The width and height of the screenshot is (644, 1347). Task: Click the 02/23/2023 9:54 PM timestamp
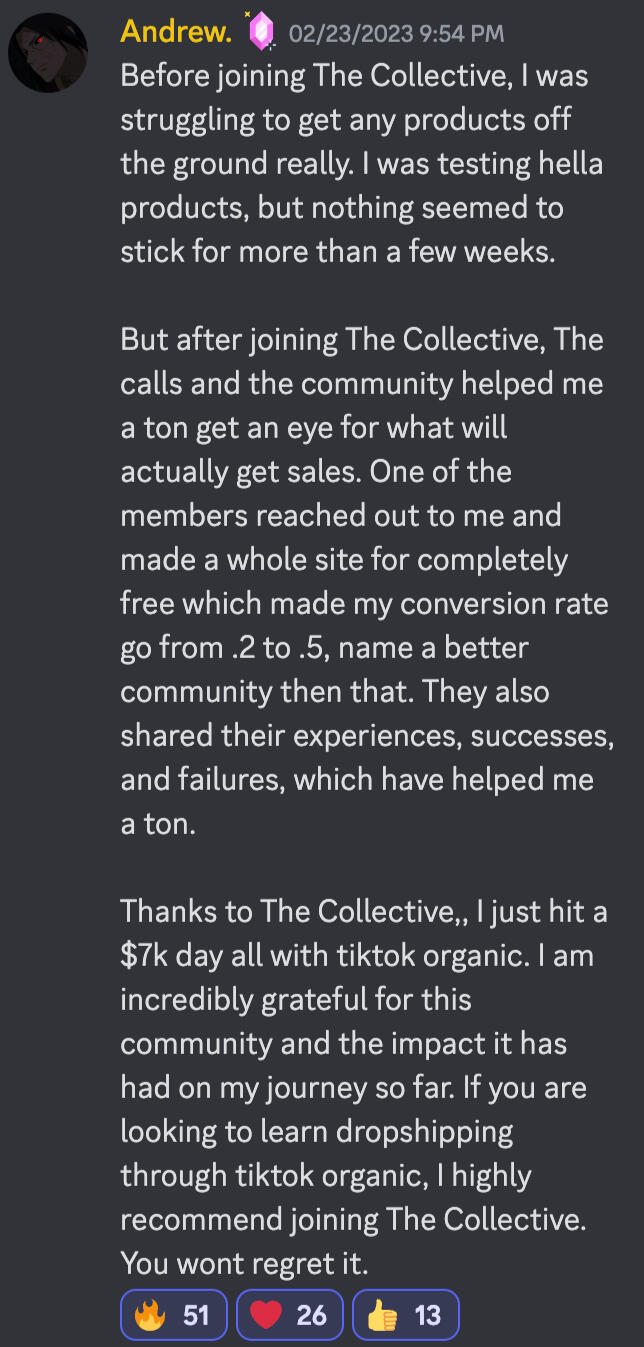396,34
